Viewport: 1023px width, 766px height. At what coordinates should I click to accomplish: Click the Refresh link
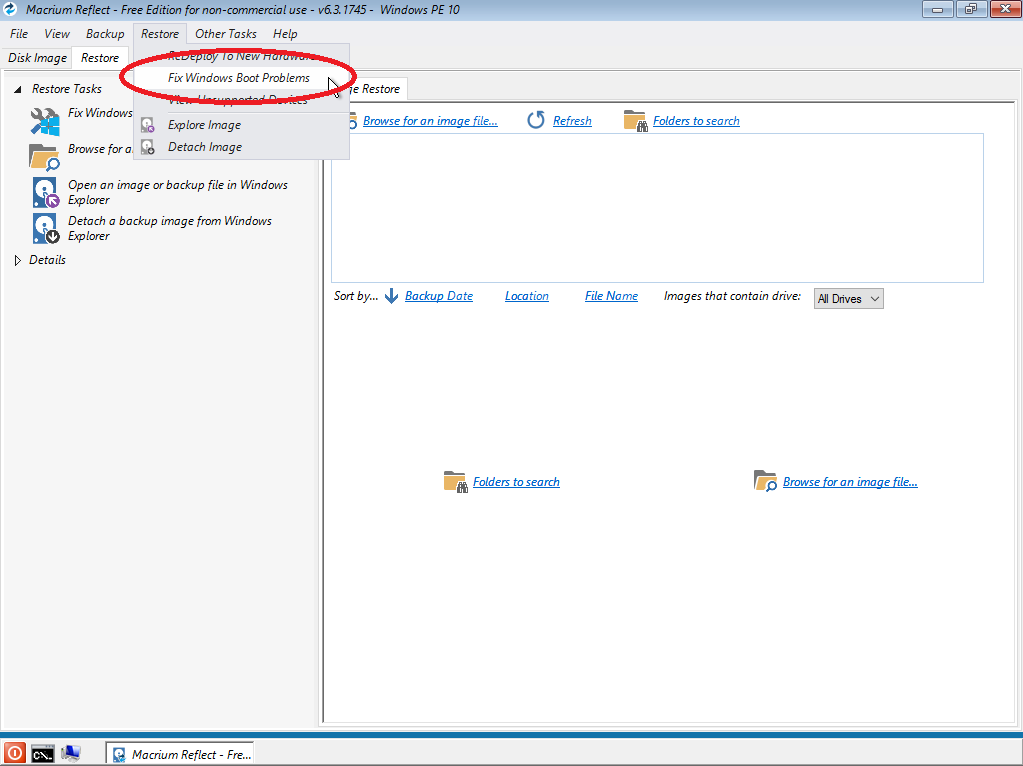(x=572, y=121)
